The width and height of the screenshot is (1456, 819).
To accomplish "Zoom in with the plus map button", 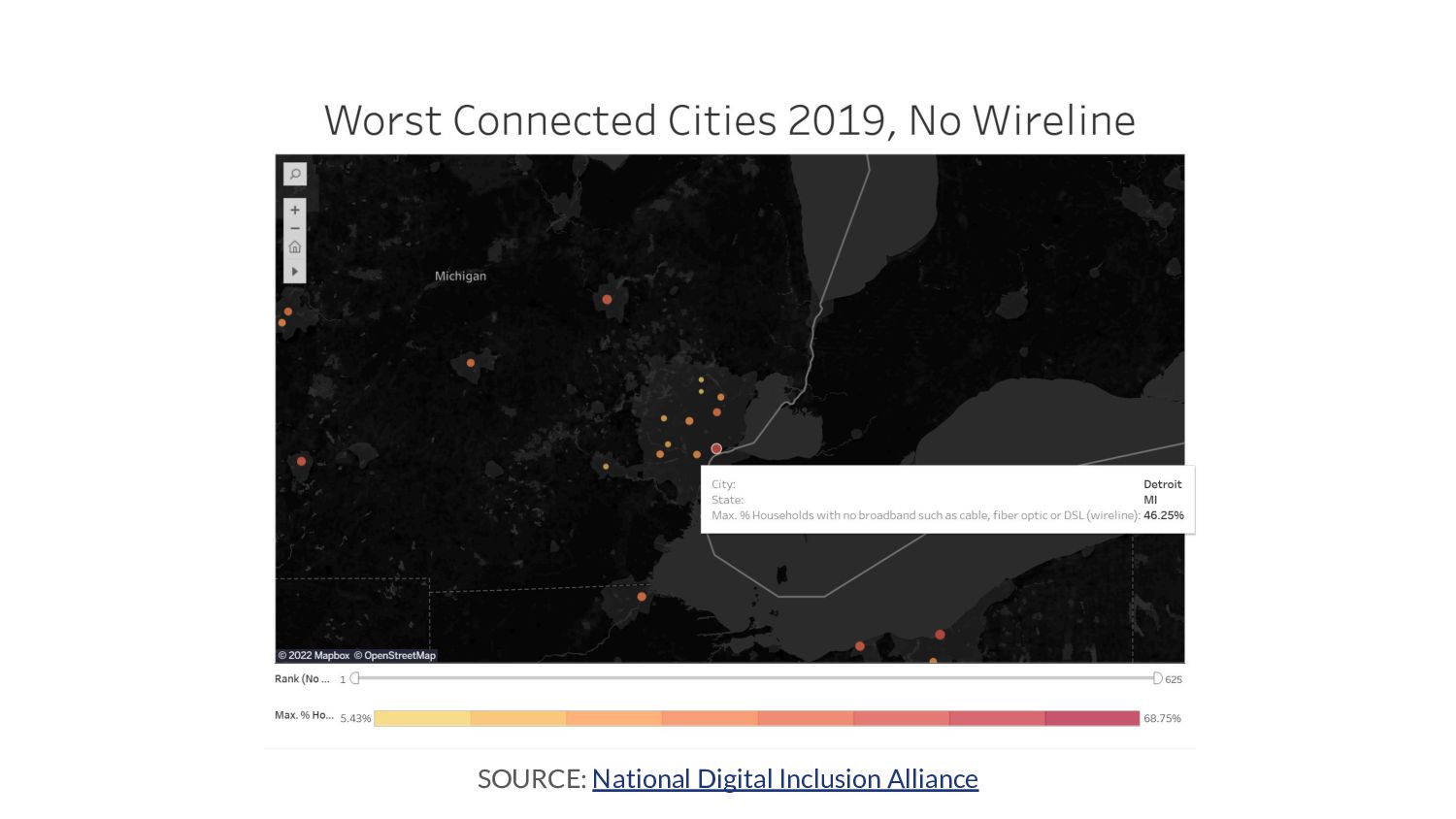I will (x=295, y=210).
